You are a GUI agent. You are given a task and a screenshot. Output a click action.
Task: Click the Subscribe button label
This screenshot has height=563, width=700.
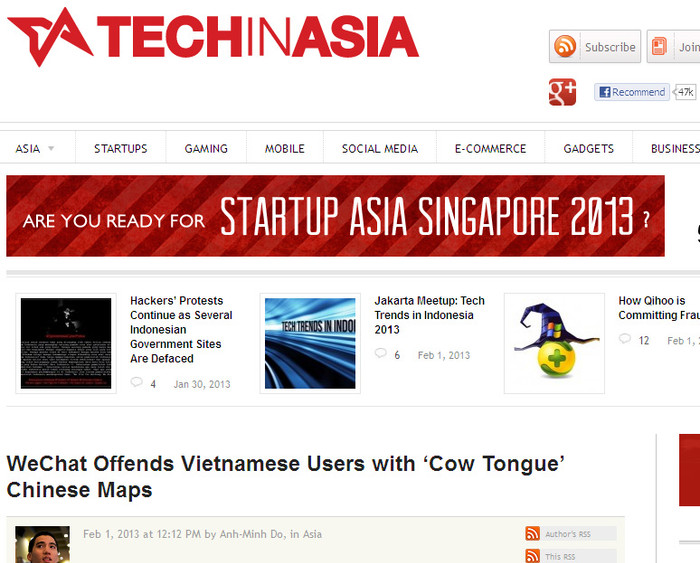[610, 47]
